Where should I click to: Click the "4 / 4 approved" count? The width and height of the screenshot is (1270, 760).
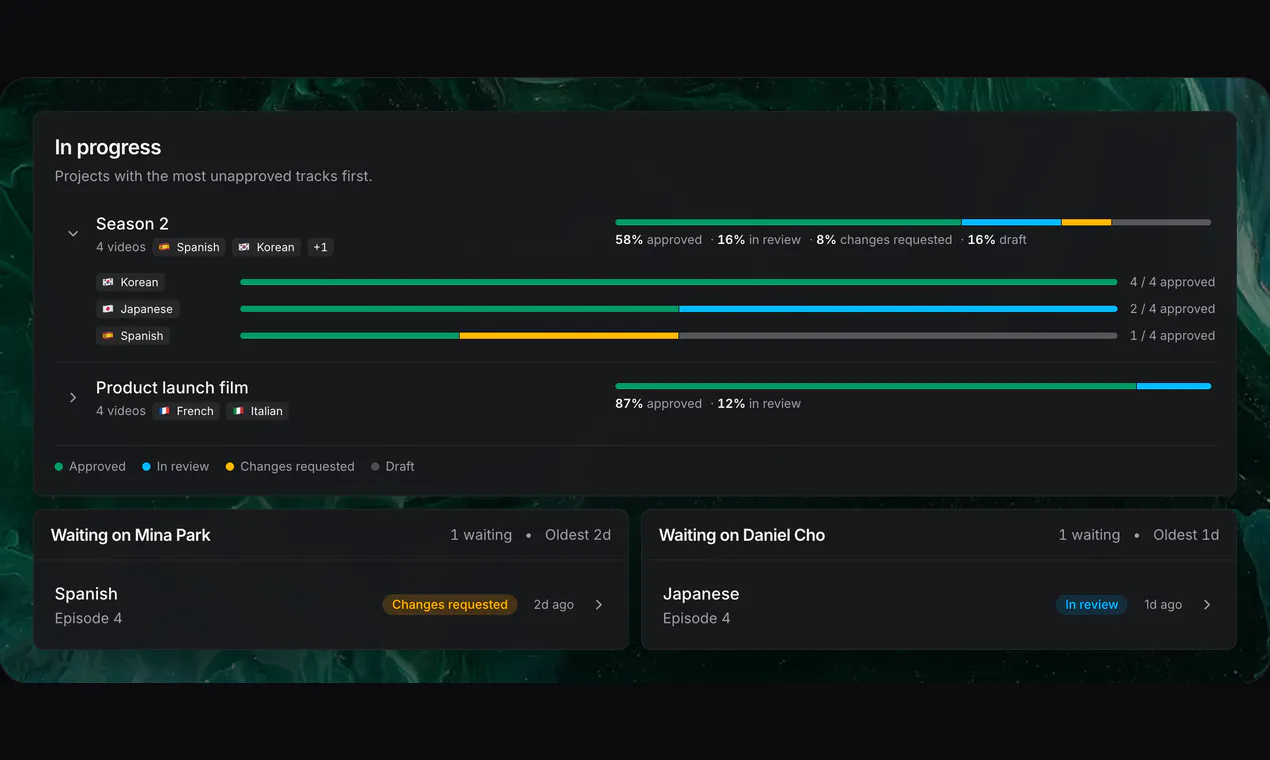(x=1172, y=282)
